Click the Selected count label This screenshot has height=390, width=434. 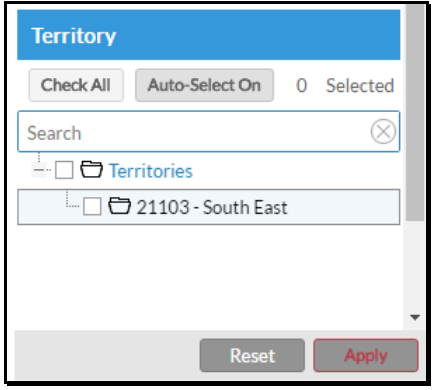tap(360, 86)
